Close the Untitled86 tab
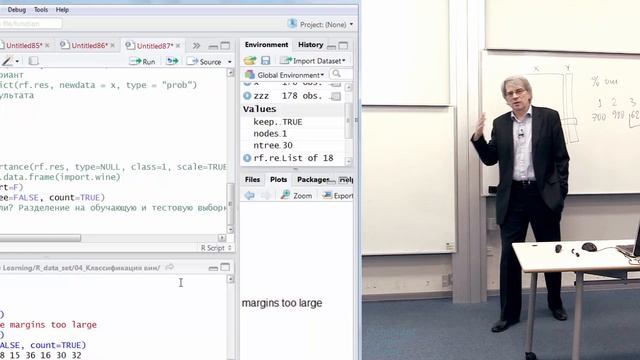 pos(113,45)
